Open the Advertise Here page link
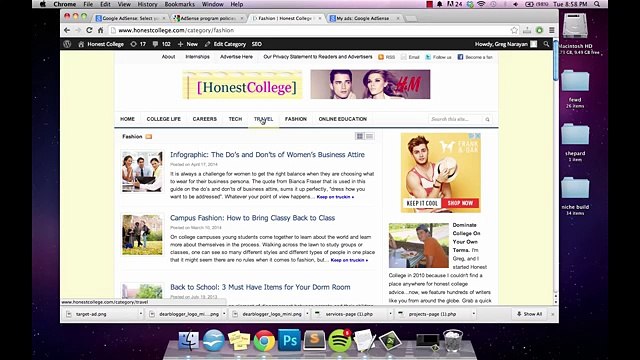Viewport: 640px width, 360px height. (x=236, y=57)
